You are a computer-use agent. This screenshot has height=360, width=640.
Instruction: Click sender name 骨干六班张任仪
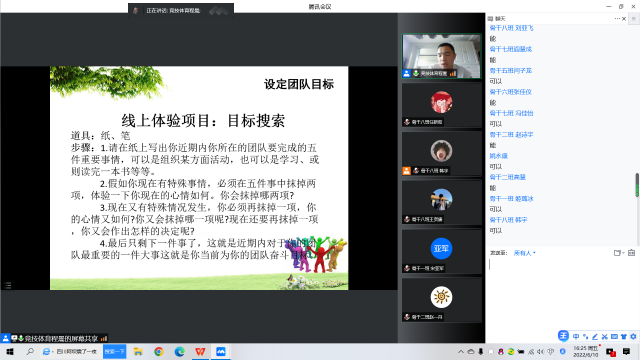[x=511, y=92]
